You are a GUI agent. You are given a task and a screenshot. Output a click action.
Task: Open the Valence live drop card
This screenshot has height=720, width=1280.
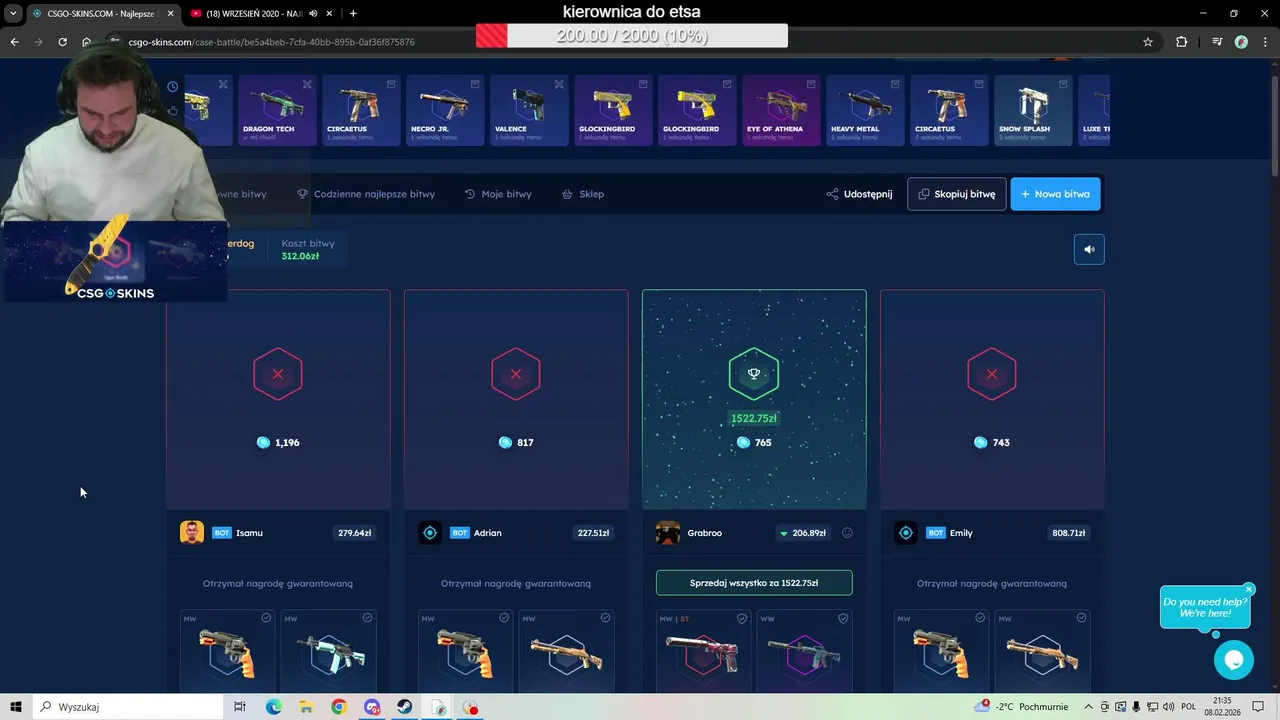pos(528,110)
